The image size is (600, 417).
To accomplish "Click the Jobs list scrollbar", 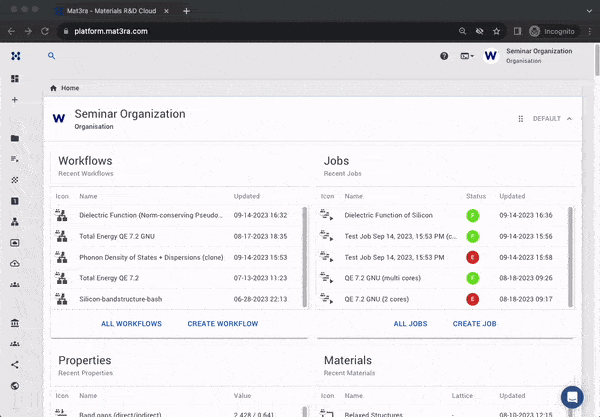I will [x=570, y=257].
